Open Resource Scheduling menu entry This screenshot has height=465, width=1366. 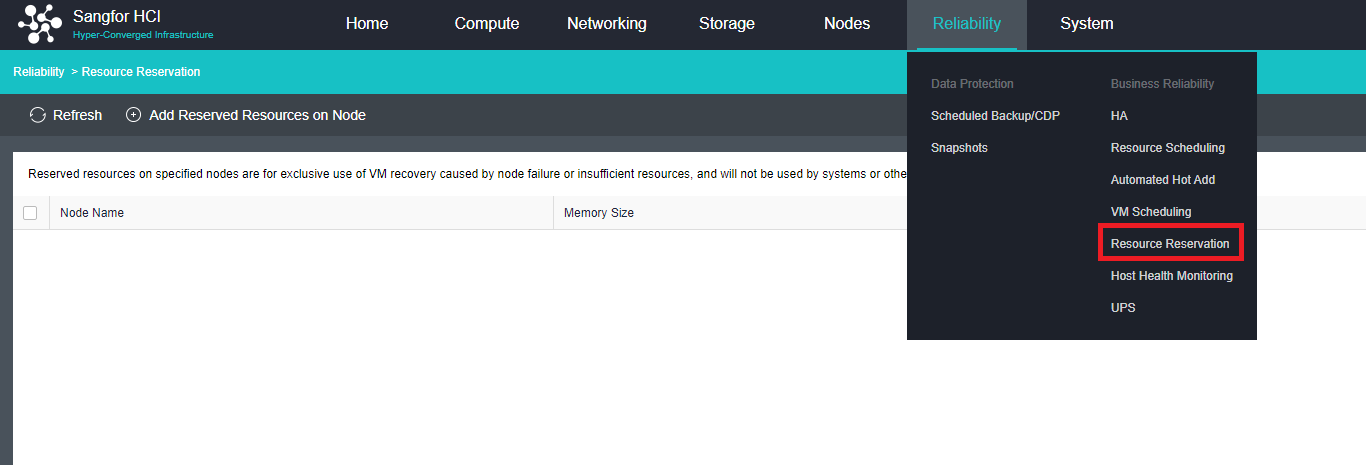pos(1167,148)
